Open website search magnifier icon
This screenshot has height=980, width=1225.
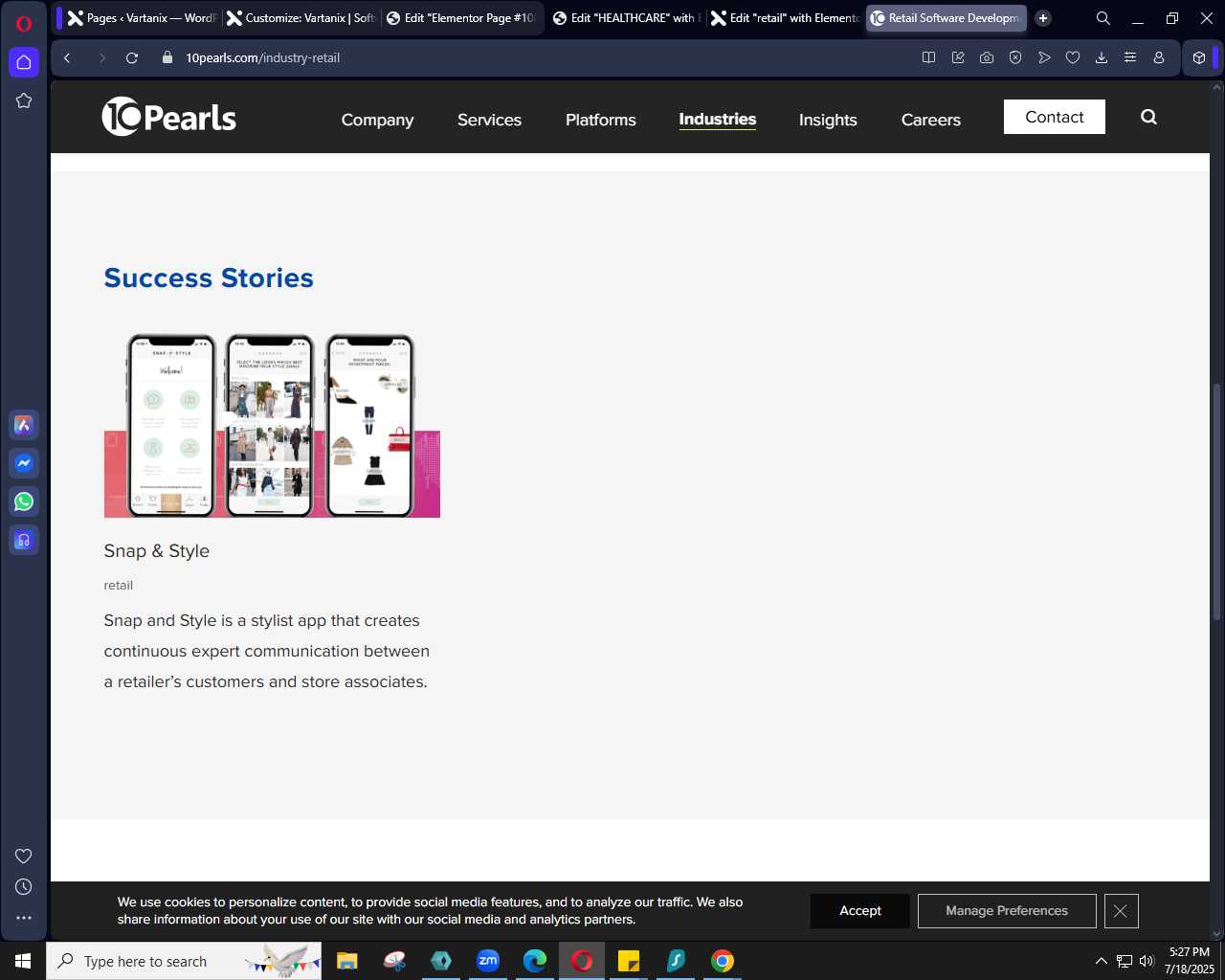1148,117
